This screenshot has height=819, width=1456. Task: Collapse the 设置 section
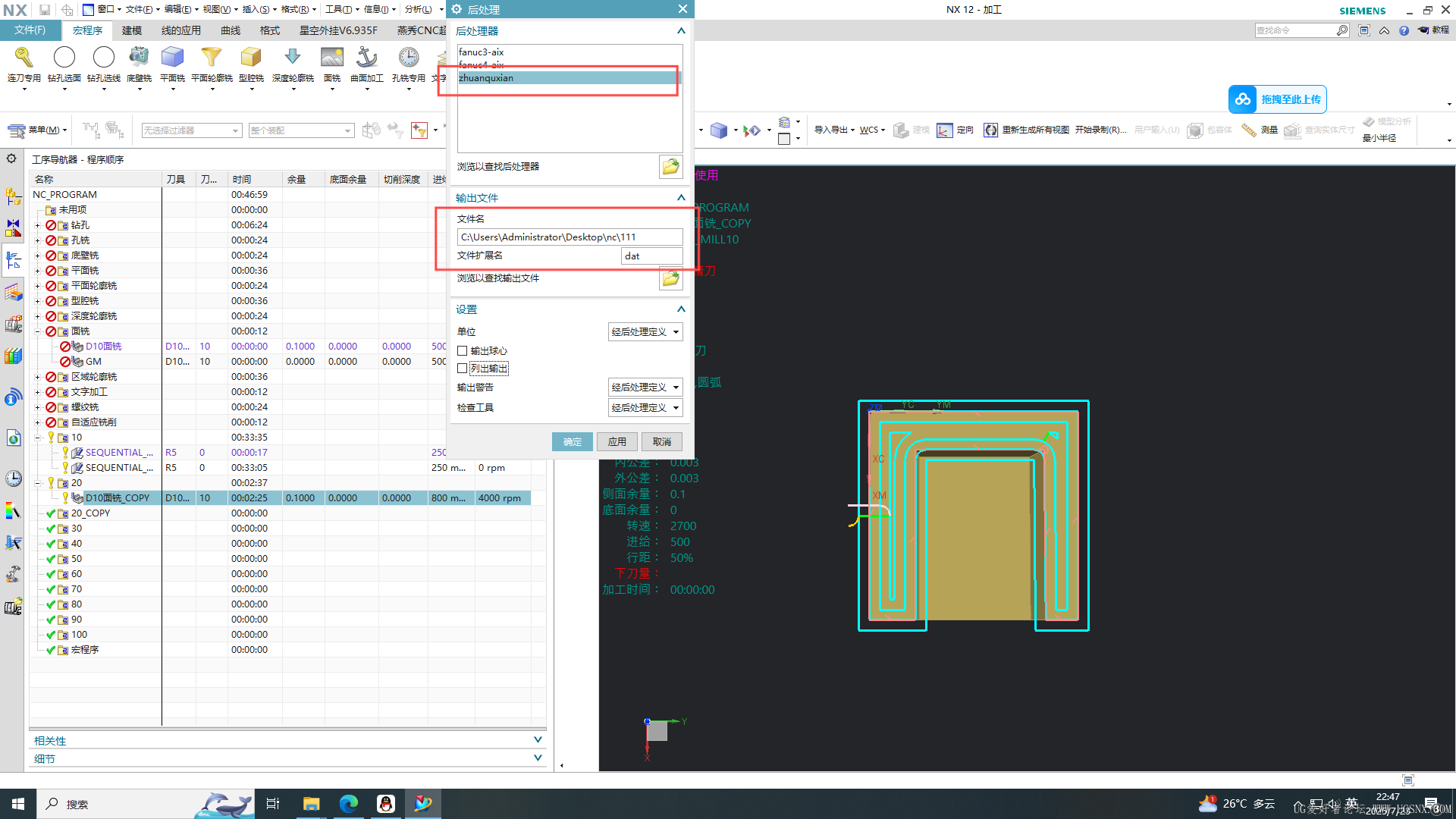point(680,309)
